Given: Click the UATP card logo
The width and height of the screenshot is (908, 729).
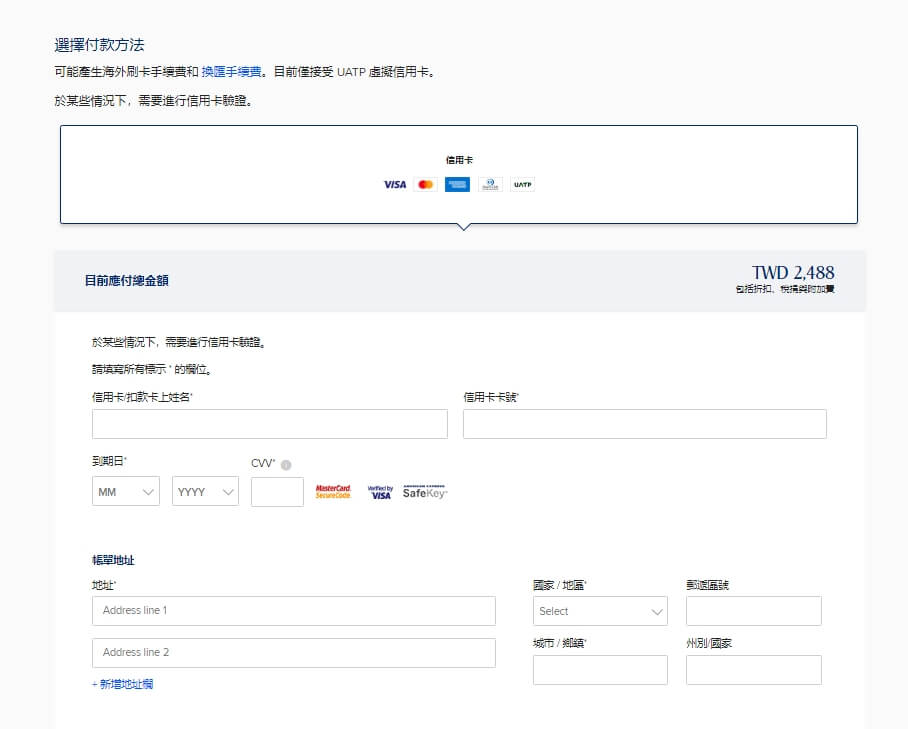Looking at the screenshot, I should tap(522, 185).
